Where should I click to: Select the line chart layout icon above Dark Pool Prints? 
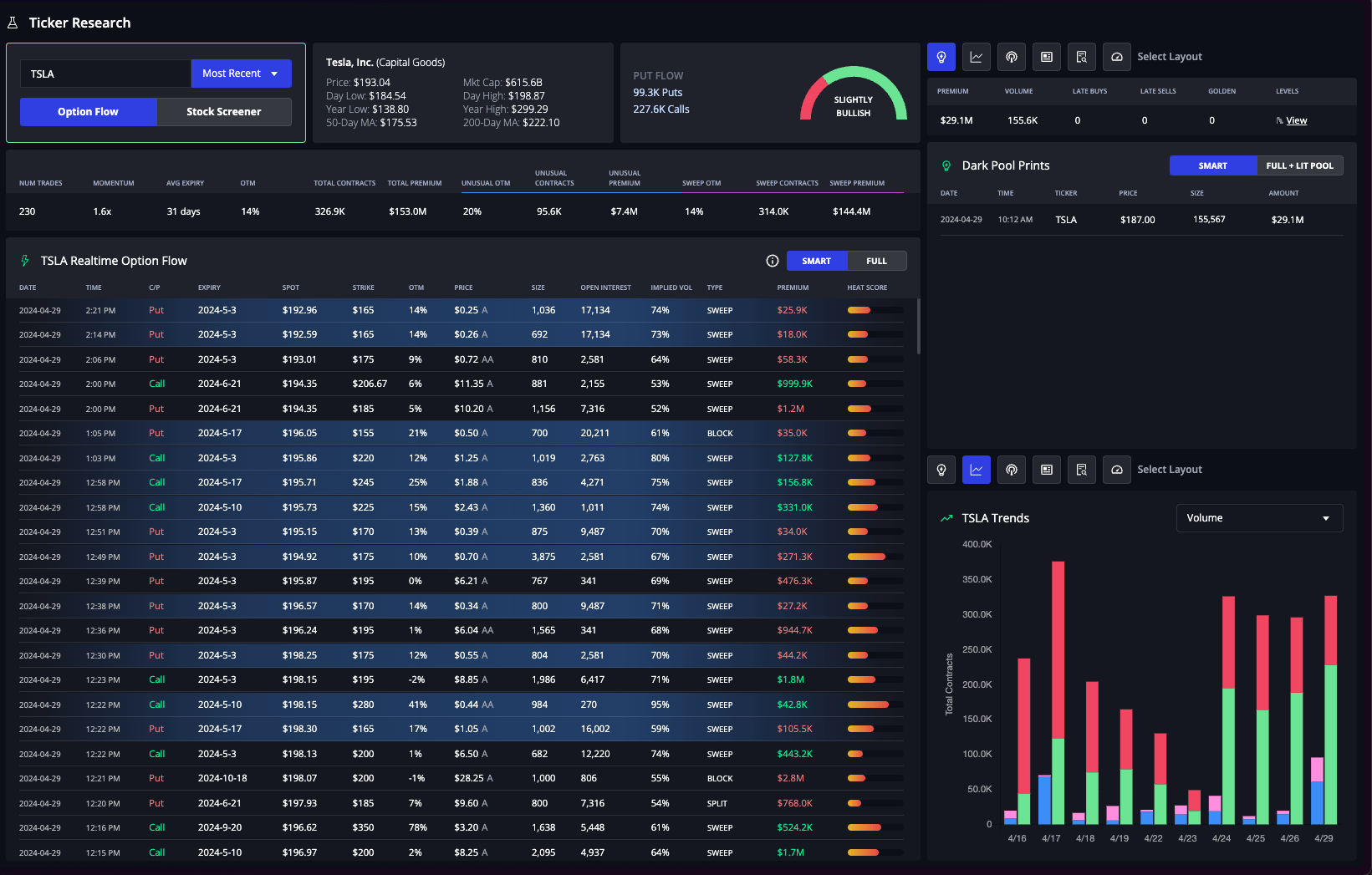pyautogui.click(x=977, y=57)
